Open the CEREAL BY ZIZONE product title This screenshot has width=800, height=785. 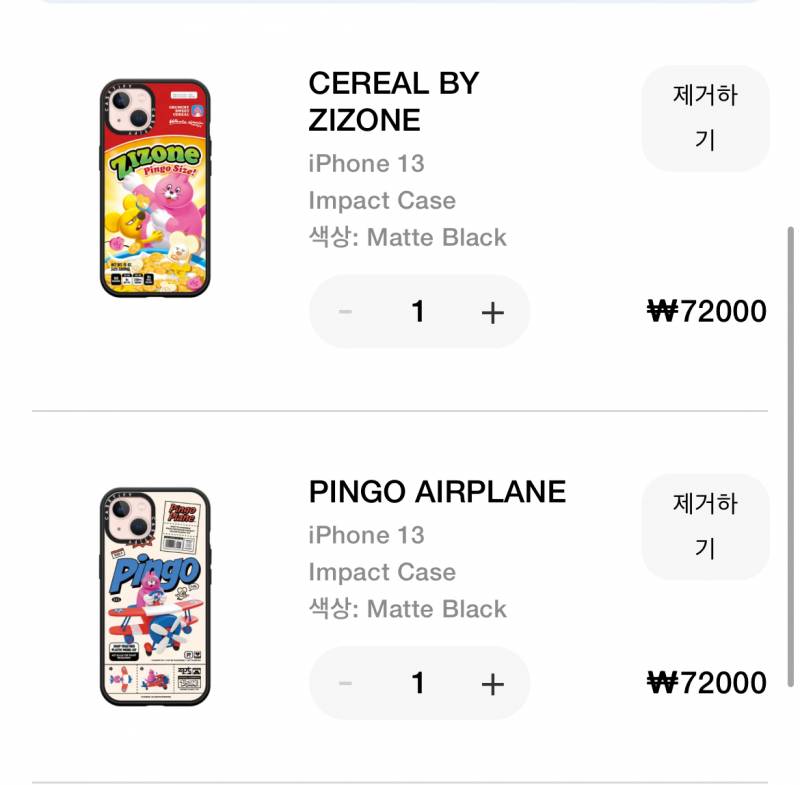coord(393,102)
